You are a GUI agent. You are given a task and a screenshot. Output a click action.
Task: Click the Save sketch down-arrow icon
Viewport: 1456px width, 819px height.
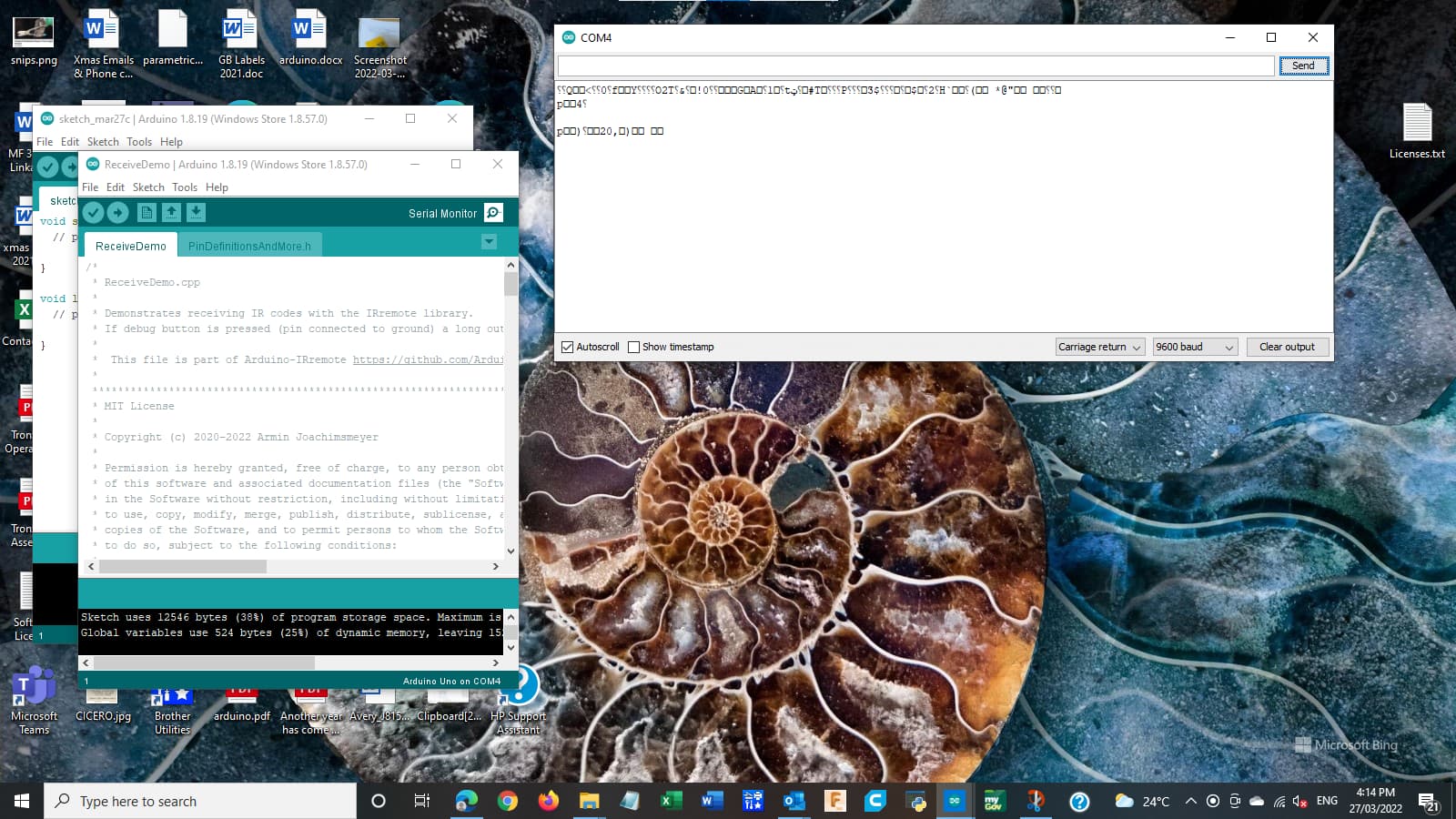tap(196, 213)
